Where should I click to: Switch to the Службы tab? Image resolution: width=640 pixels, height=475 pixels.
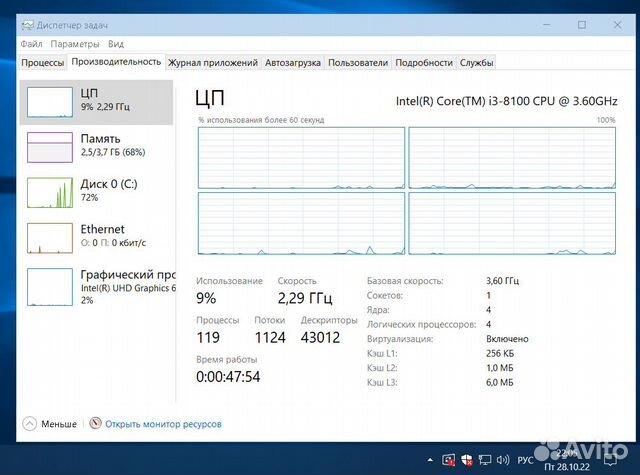click(x=476, y=62)
